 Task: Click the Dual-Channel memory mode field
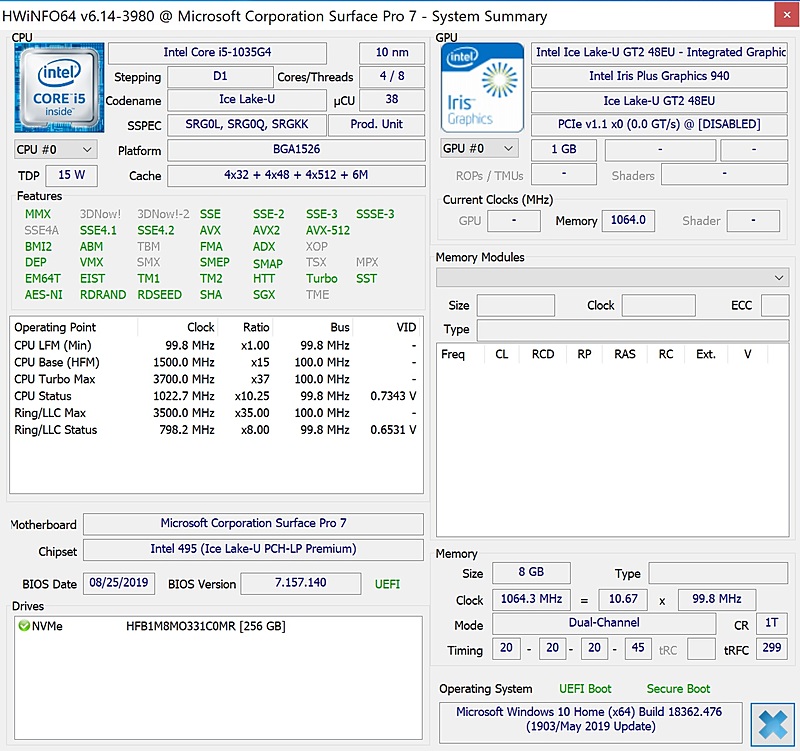pos(610,623)
